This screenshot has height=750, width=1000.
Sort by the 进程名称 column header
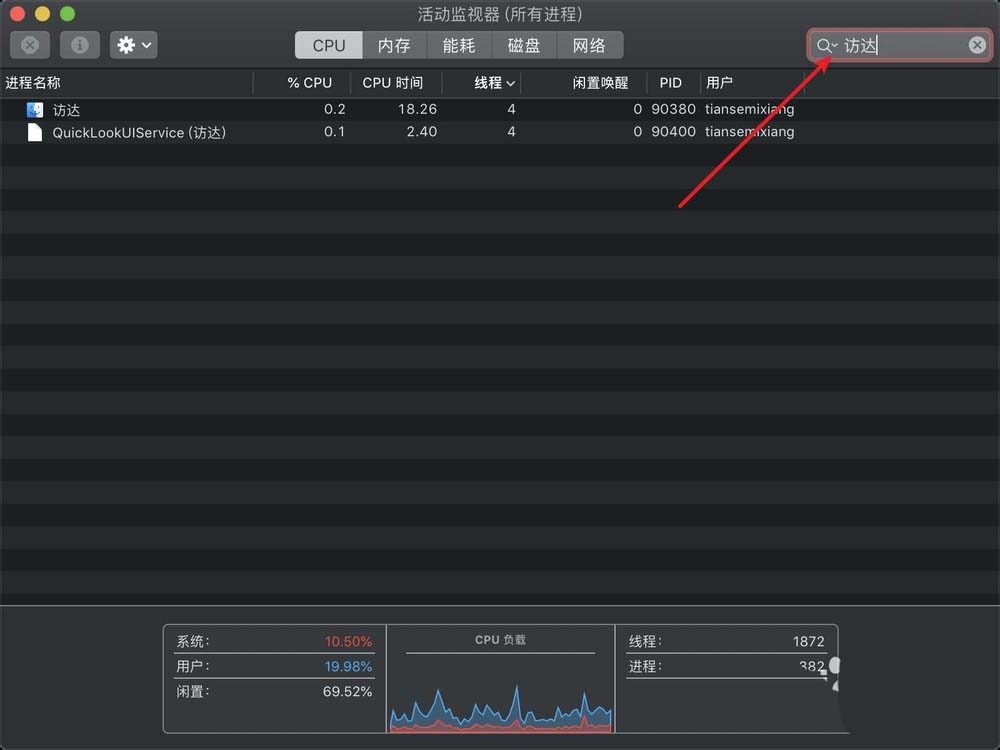35,83
